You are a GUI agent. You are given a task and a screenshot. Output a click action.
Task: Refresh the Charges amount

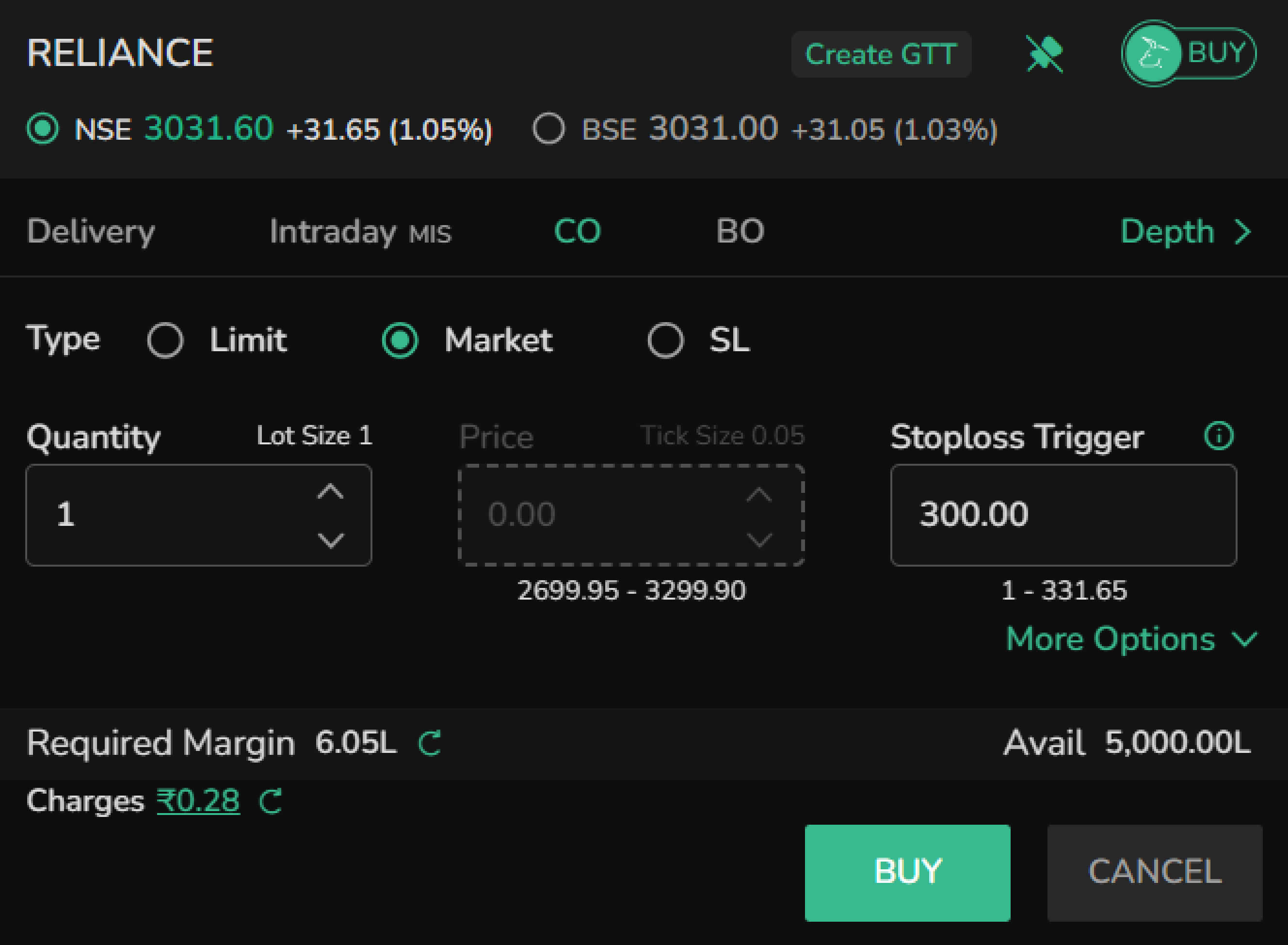point(271,801)
